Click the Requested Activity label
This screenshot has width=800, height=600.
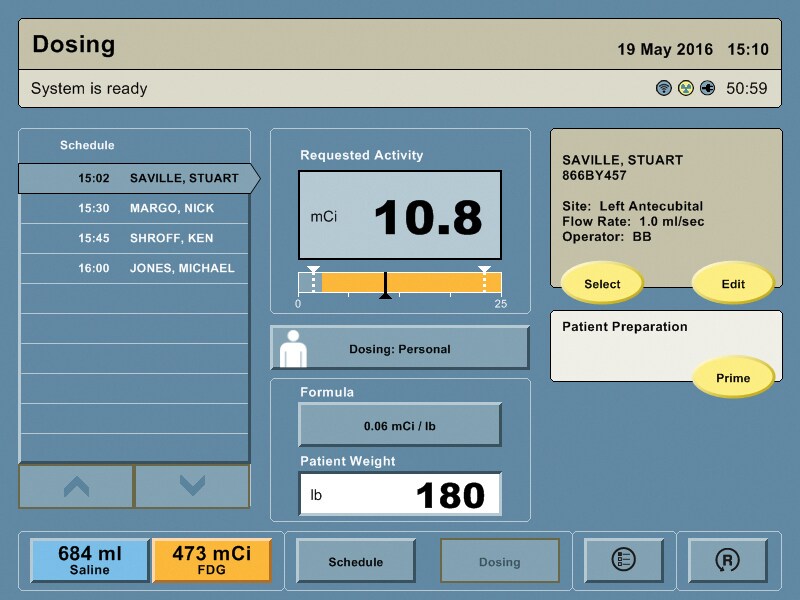coord(362,156)
